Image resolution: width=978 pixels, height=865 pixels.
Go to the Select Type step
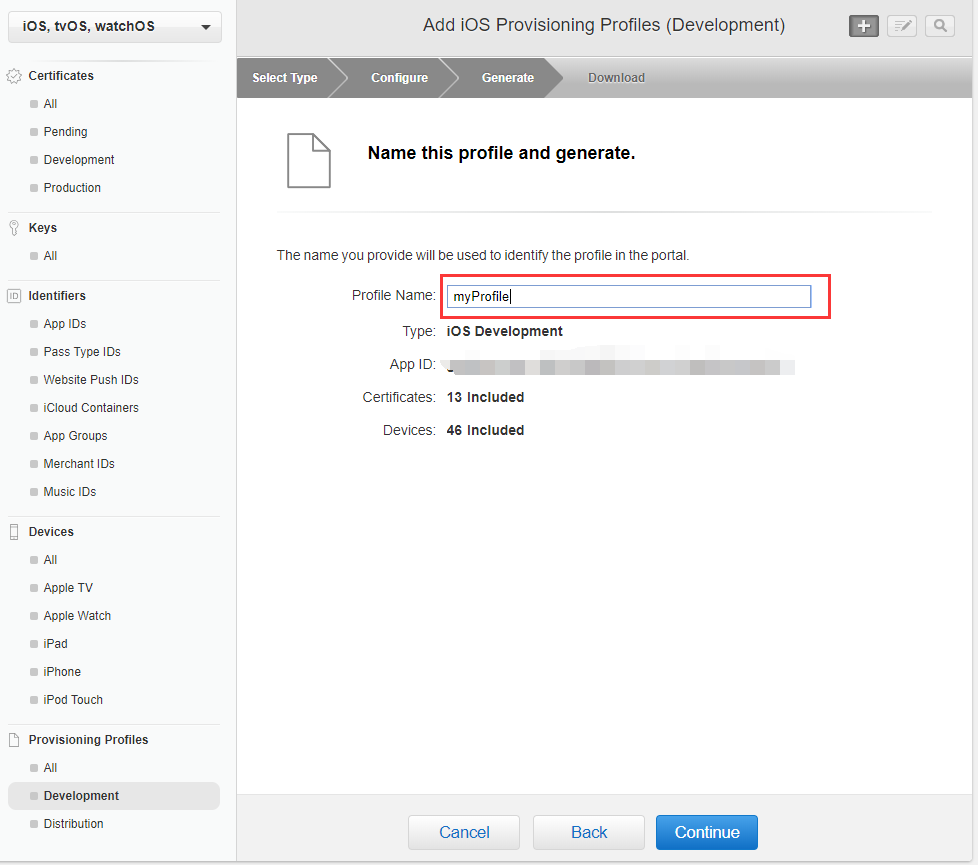[x=285, y=78]
